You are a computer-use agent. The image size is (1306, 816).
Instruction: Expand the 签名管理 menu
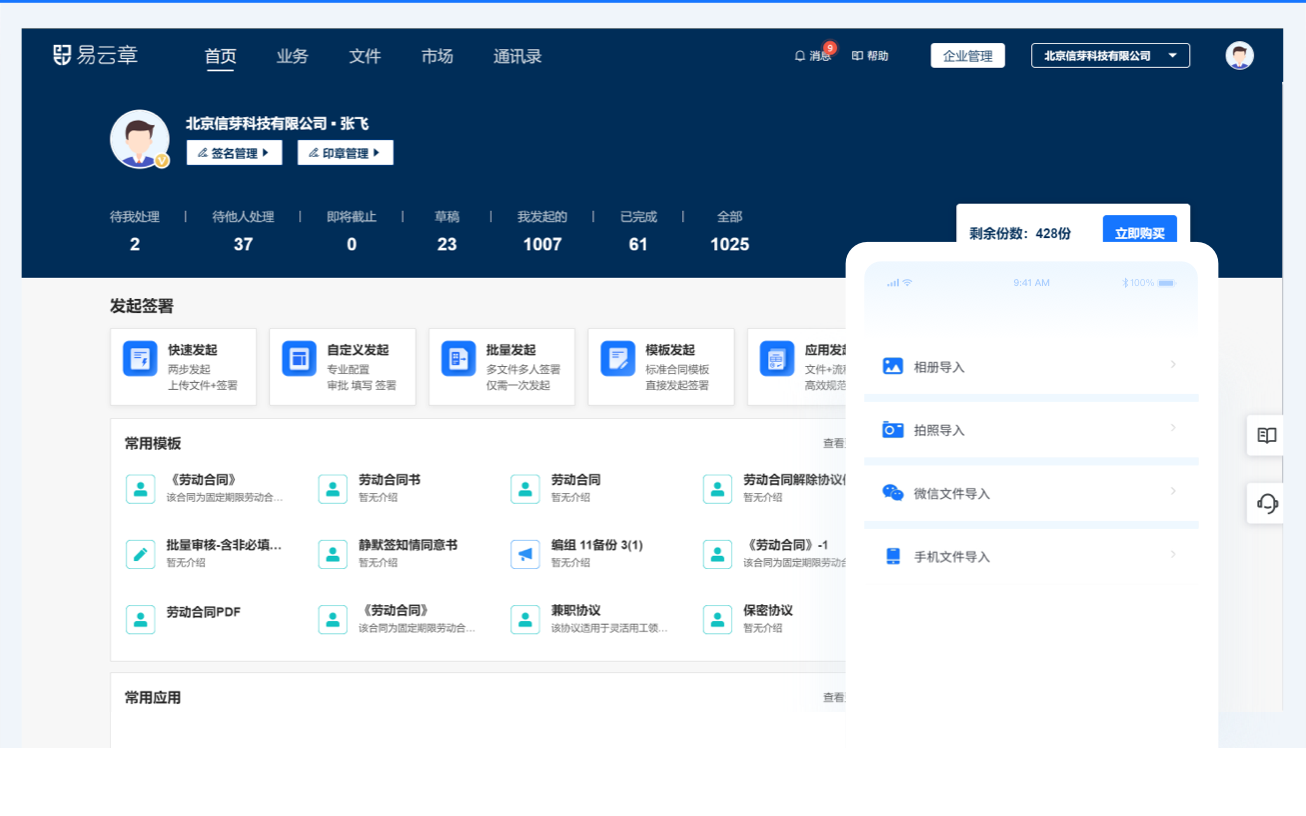point(234,153)
